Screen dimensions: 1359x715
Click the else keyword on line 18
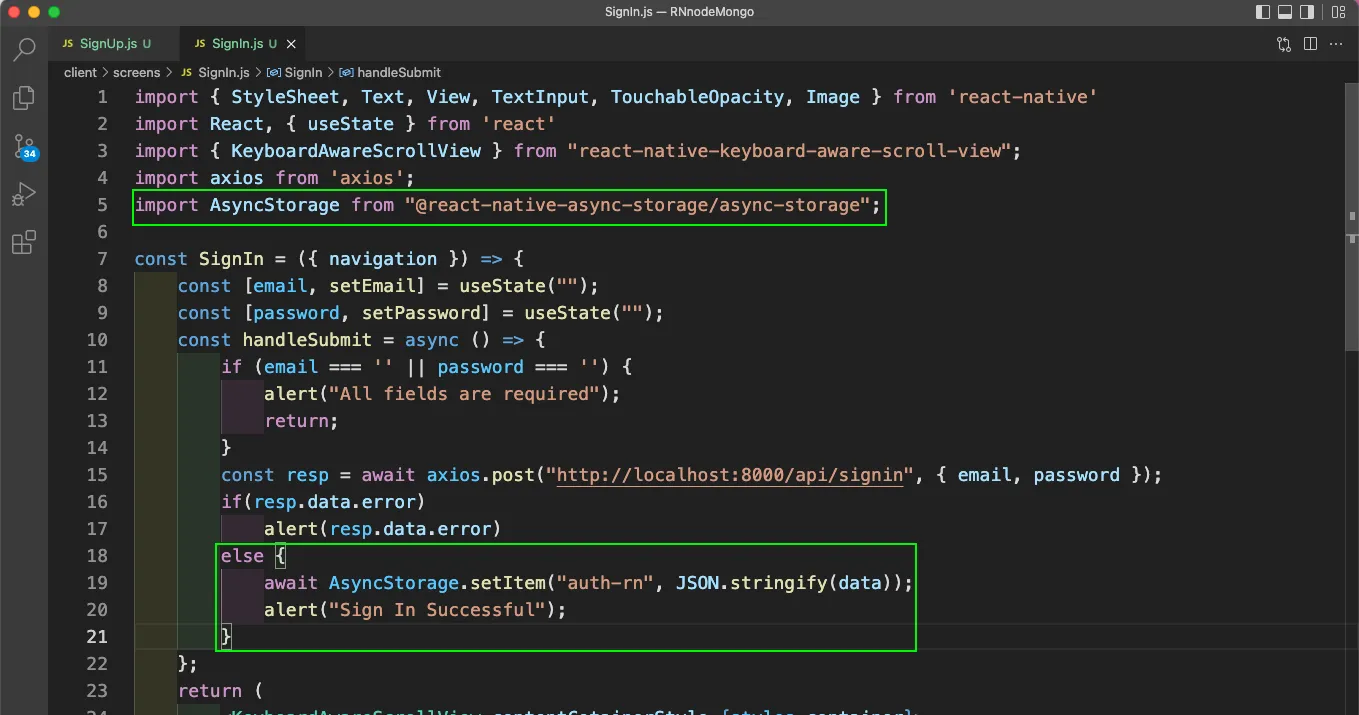pos(242,556)
